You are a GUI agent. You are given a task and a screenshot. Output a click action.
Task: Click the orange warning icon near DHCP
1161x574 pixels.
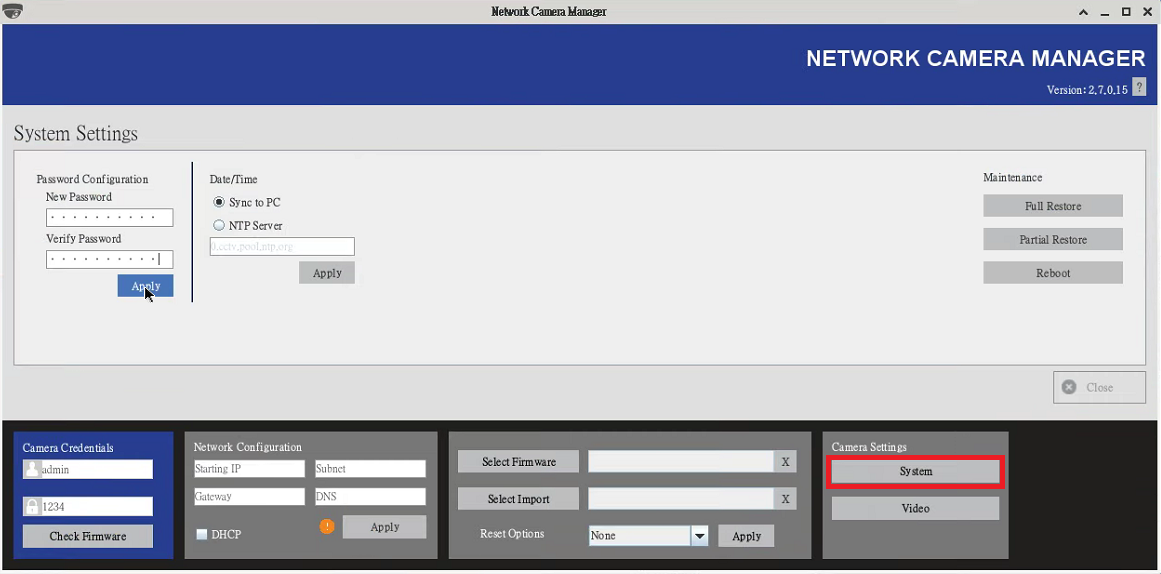[327, 526]
